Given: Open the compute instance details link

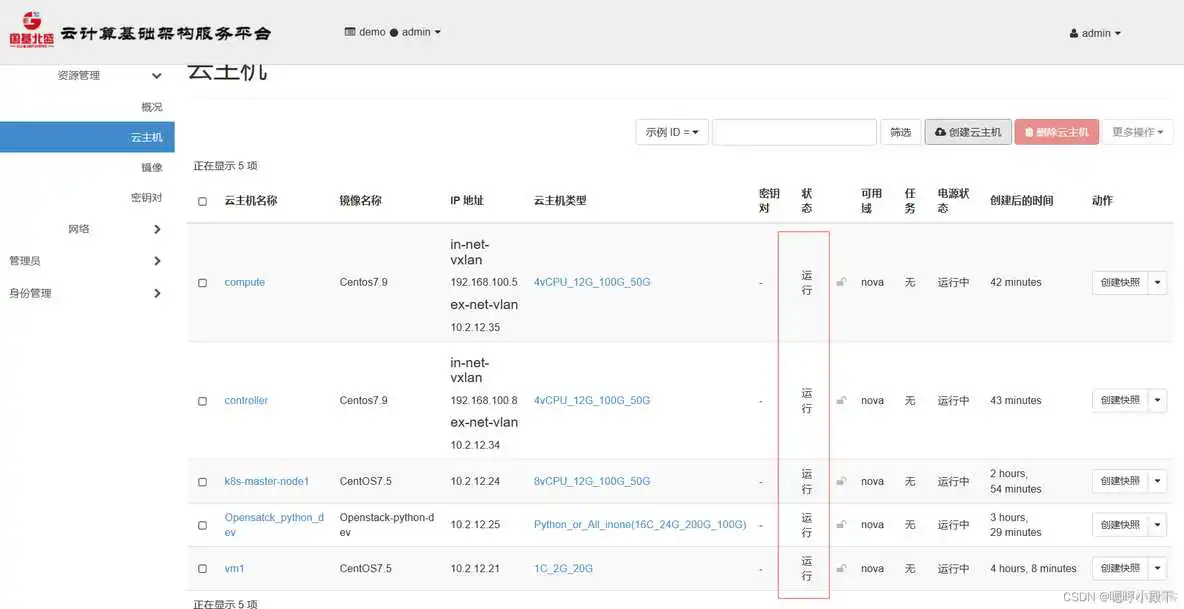Looking at the screenshot, I should (x=244, y=282).
